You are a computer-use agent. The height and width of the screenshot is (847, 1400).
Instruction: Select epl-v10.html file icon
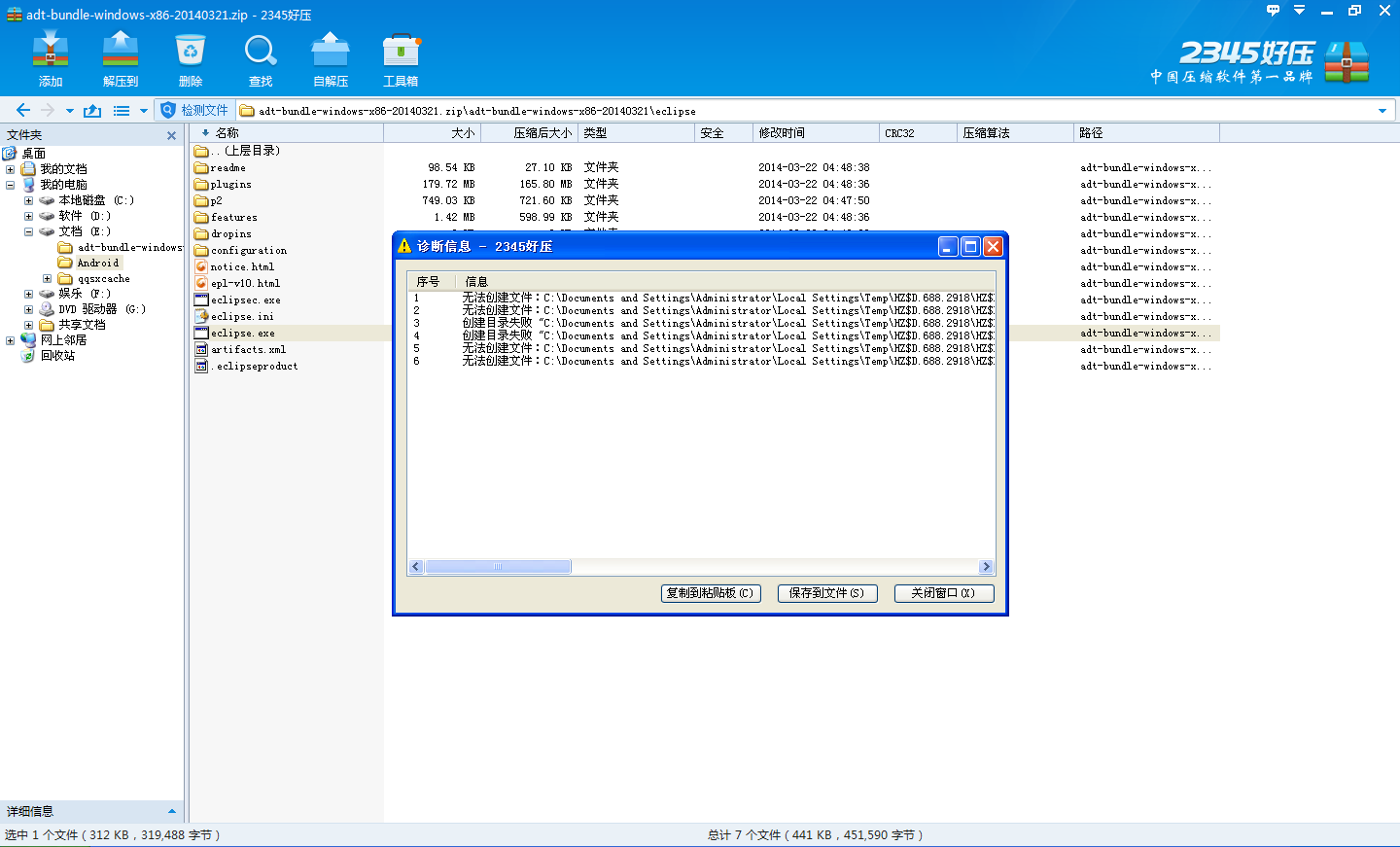coord(201,283)
